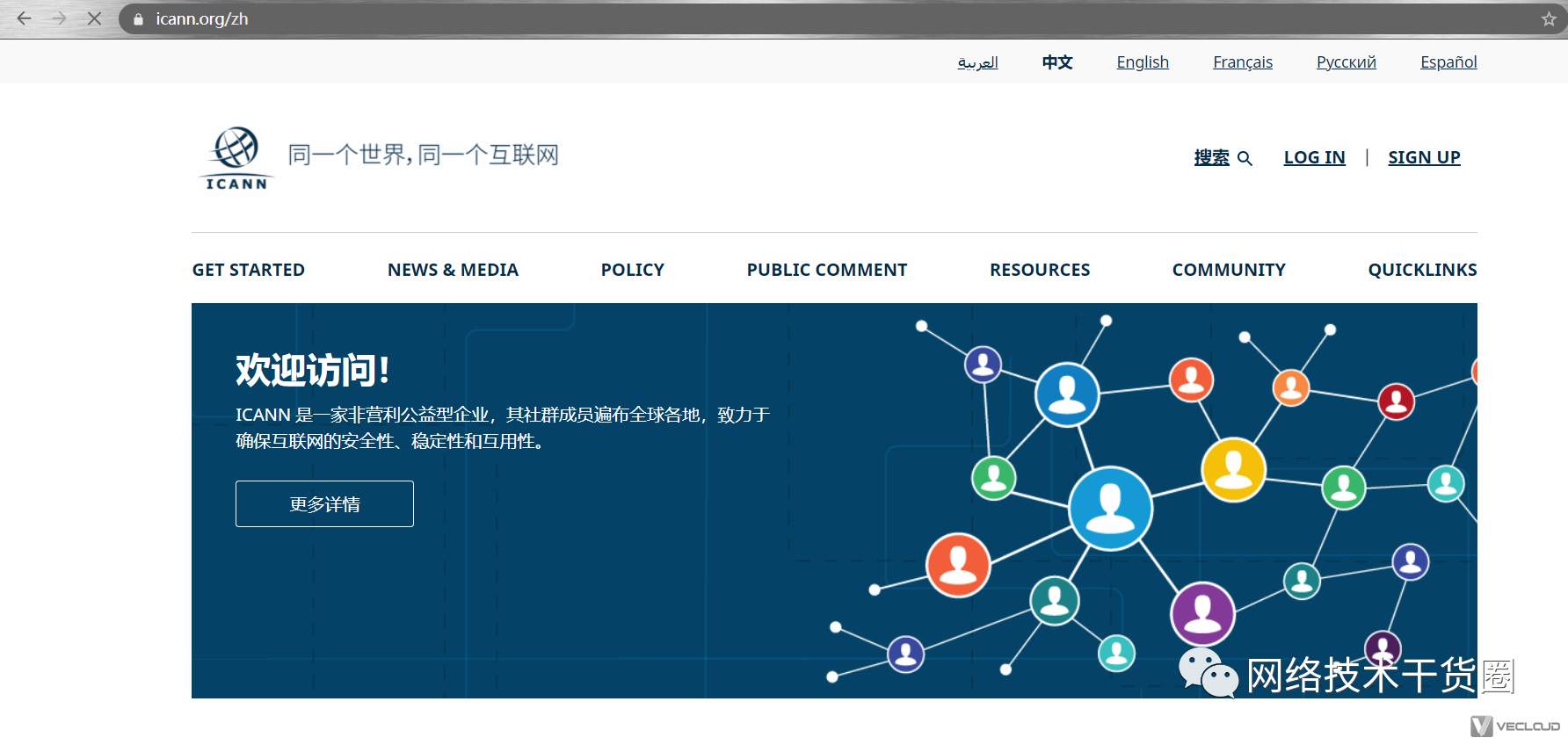Click the magnifying glass search icon
The width and height of the screenshot is (1568, 745).
point(1245,158)
